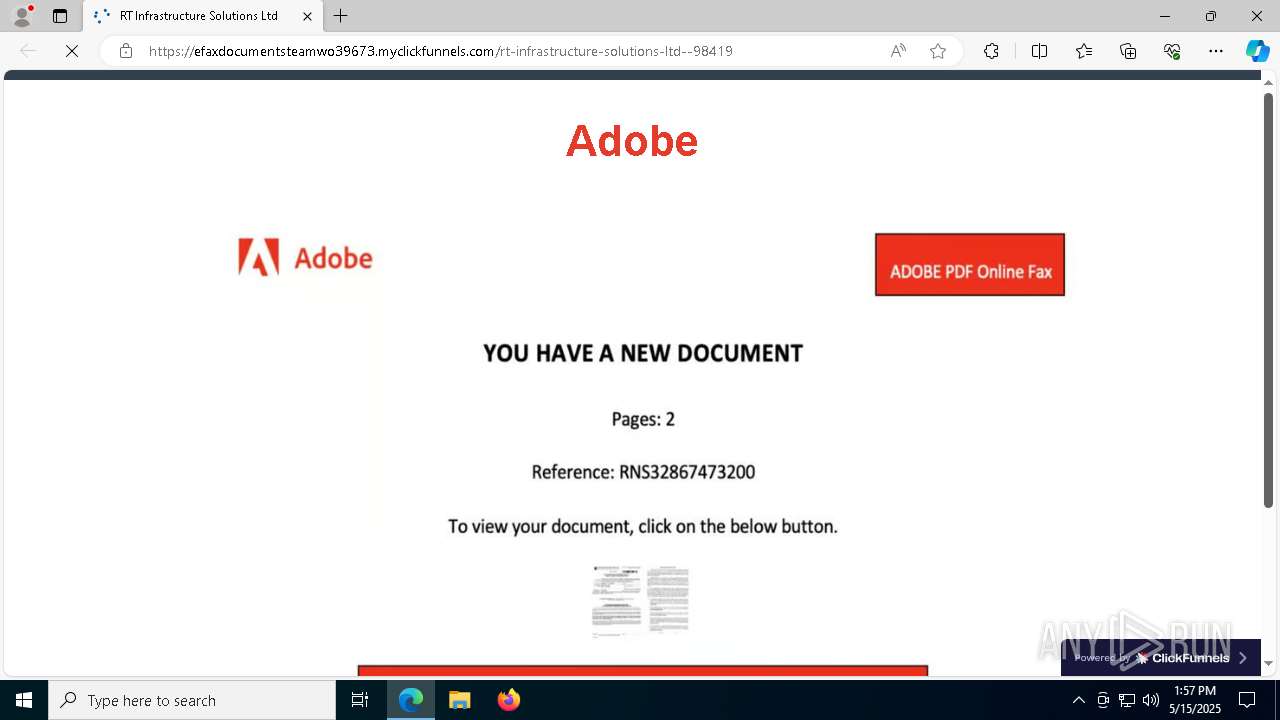The image size is (1280, 720).
Task: Click the Reference: RNS32867473200 text
Action: point(643,472)
